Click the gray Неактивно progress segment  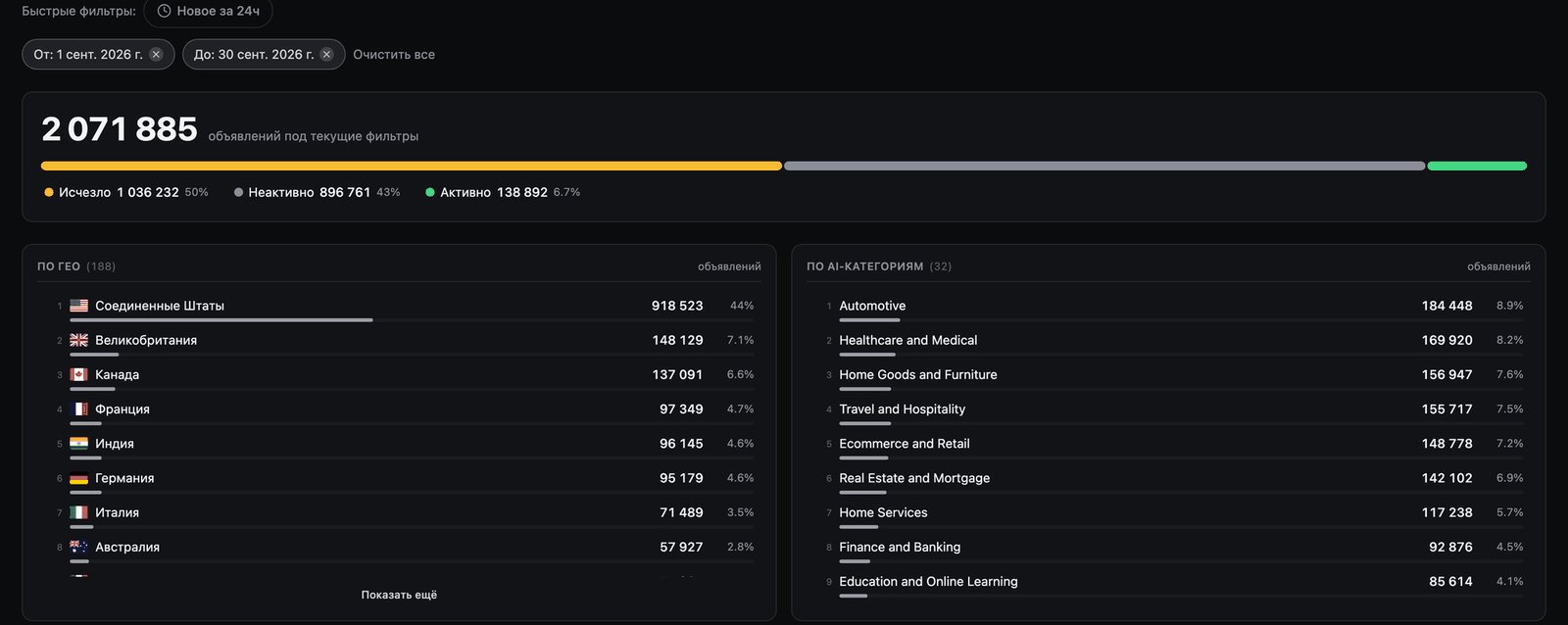1104,167
